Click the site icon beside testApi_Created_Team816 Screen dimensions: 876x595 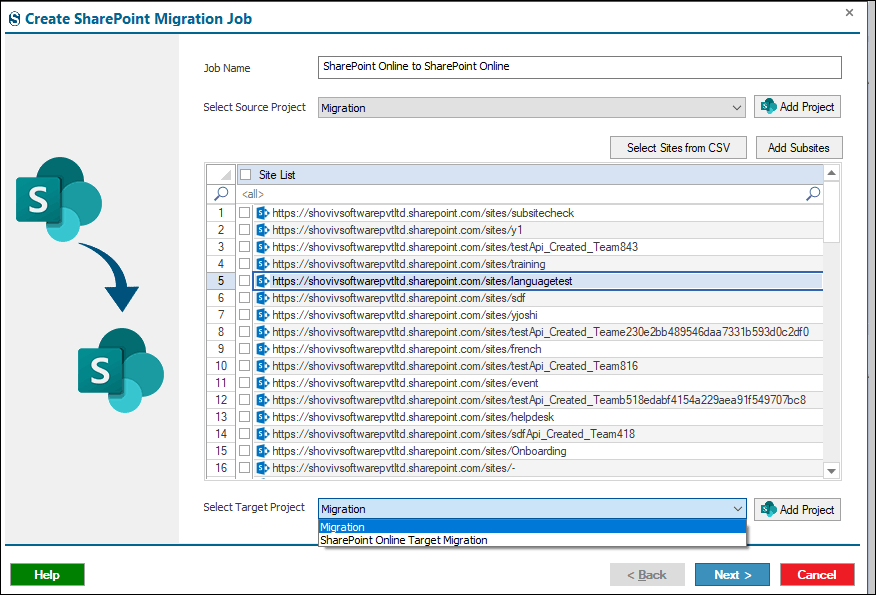coord(263,366)
